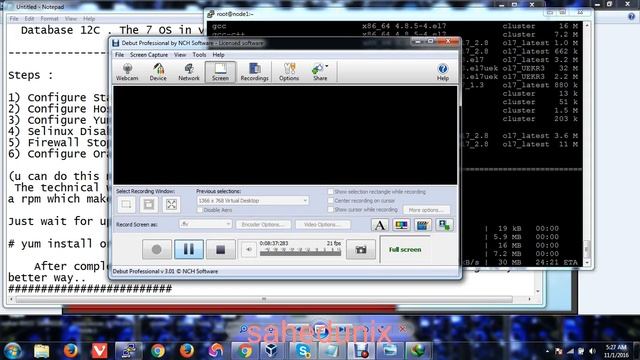This screenshot has height=360, width=640.
Task: Choose the rectangle selection recording icon
Action: tap(126, 204)
